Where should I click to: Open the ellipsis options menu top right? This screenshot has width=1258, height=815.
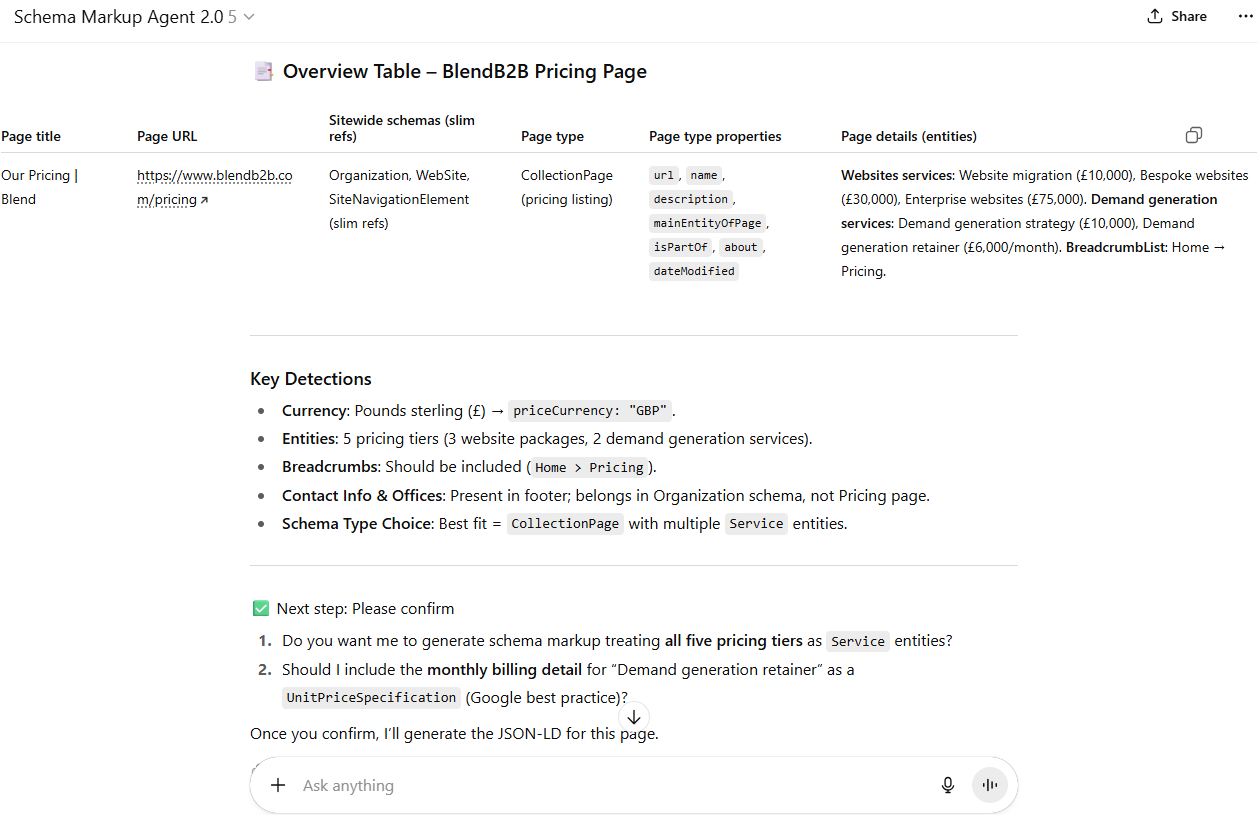[x=1244, y=16]
